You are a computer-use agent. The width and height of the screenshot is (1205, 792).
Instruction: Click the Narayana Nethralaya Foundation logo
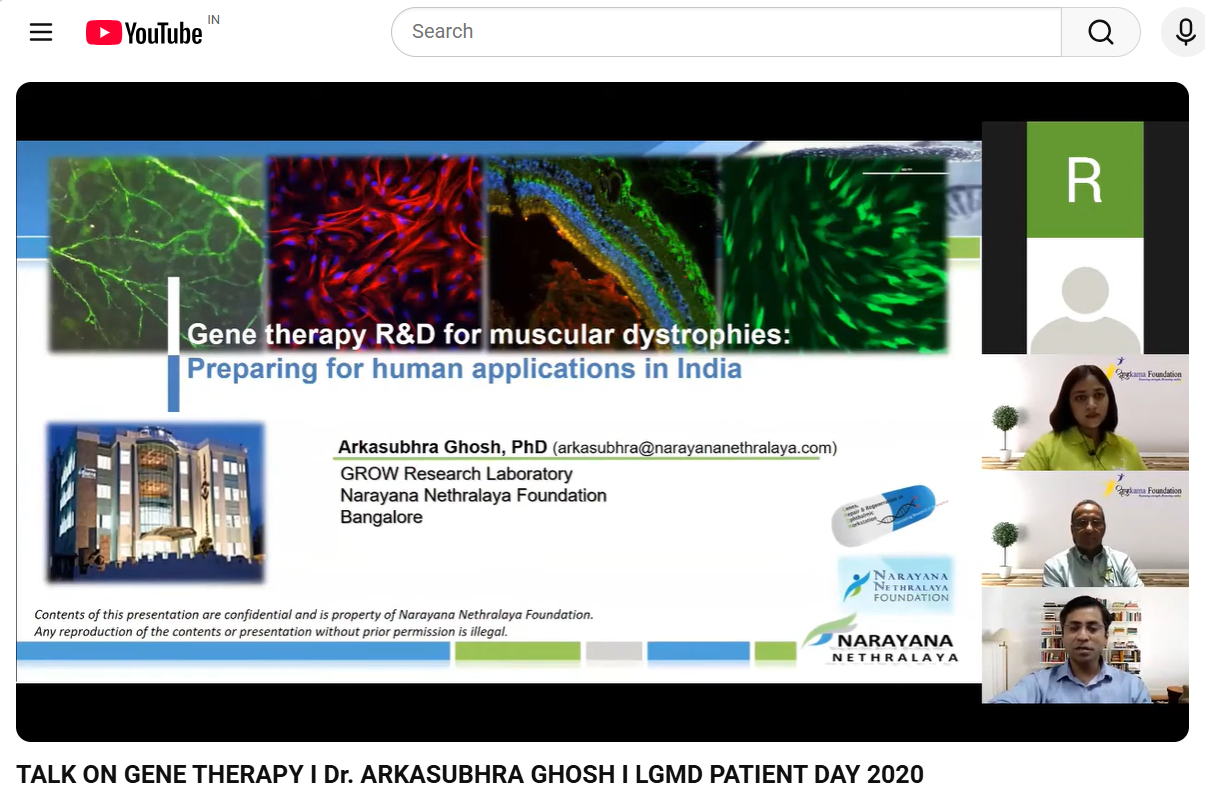[896, 584]
